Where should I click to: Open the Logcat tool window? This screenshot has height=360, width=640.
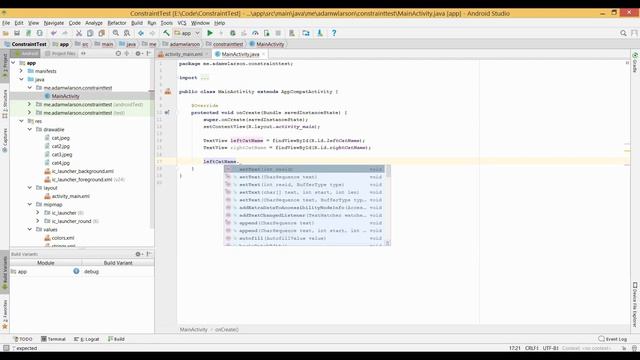[87, 339]
